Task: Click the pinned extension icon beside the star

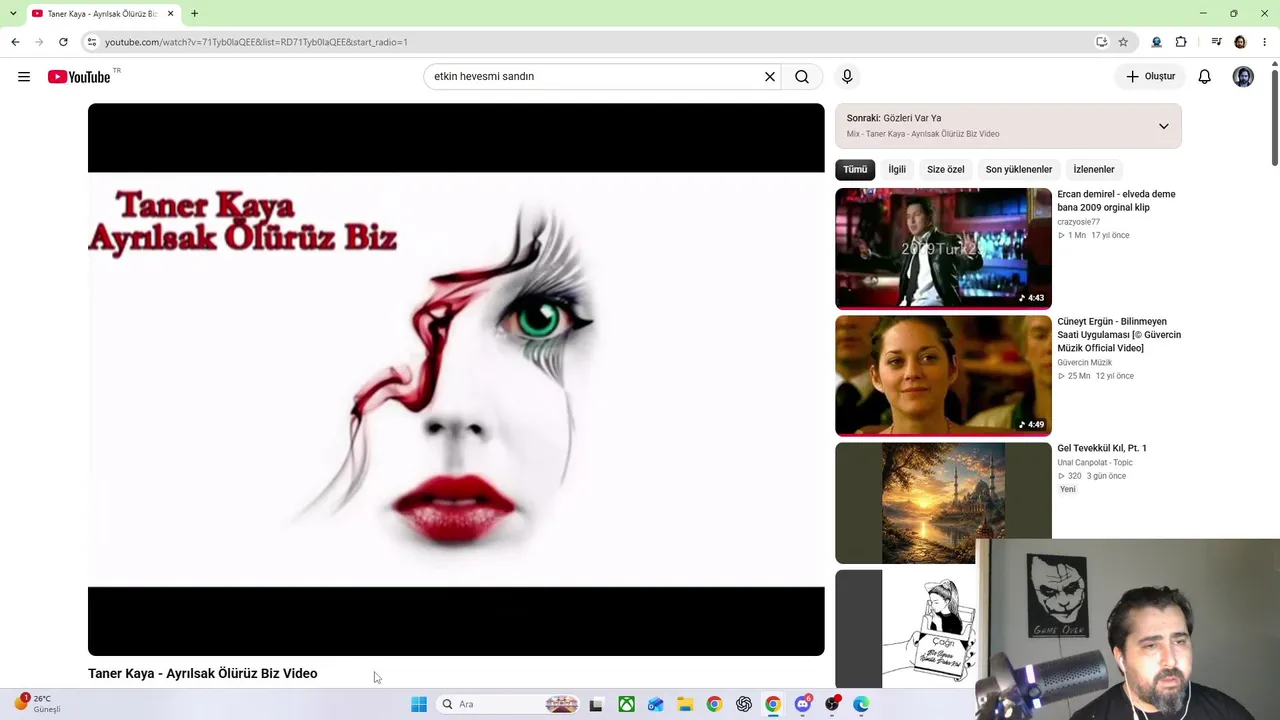Action: point(1157,42)
